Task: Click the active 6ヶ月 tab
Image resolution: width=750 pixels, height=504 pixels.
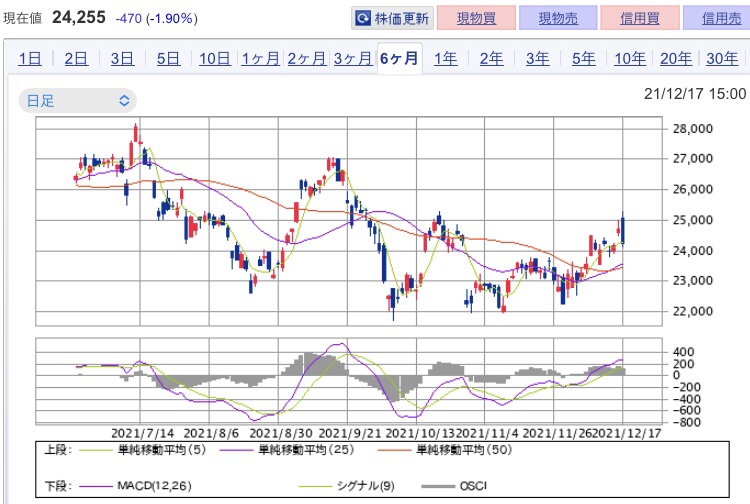Action: [399, 58]
